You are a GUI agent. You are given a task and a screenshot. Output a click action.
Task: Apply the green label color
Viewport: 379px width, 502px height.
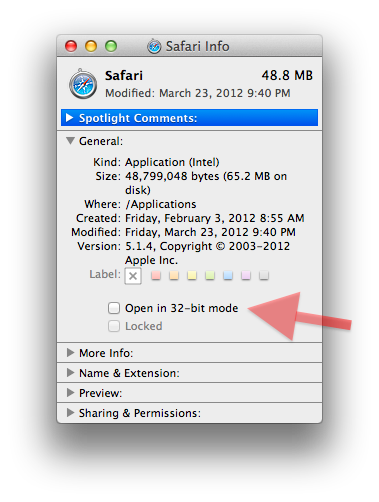210,275
